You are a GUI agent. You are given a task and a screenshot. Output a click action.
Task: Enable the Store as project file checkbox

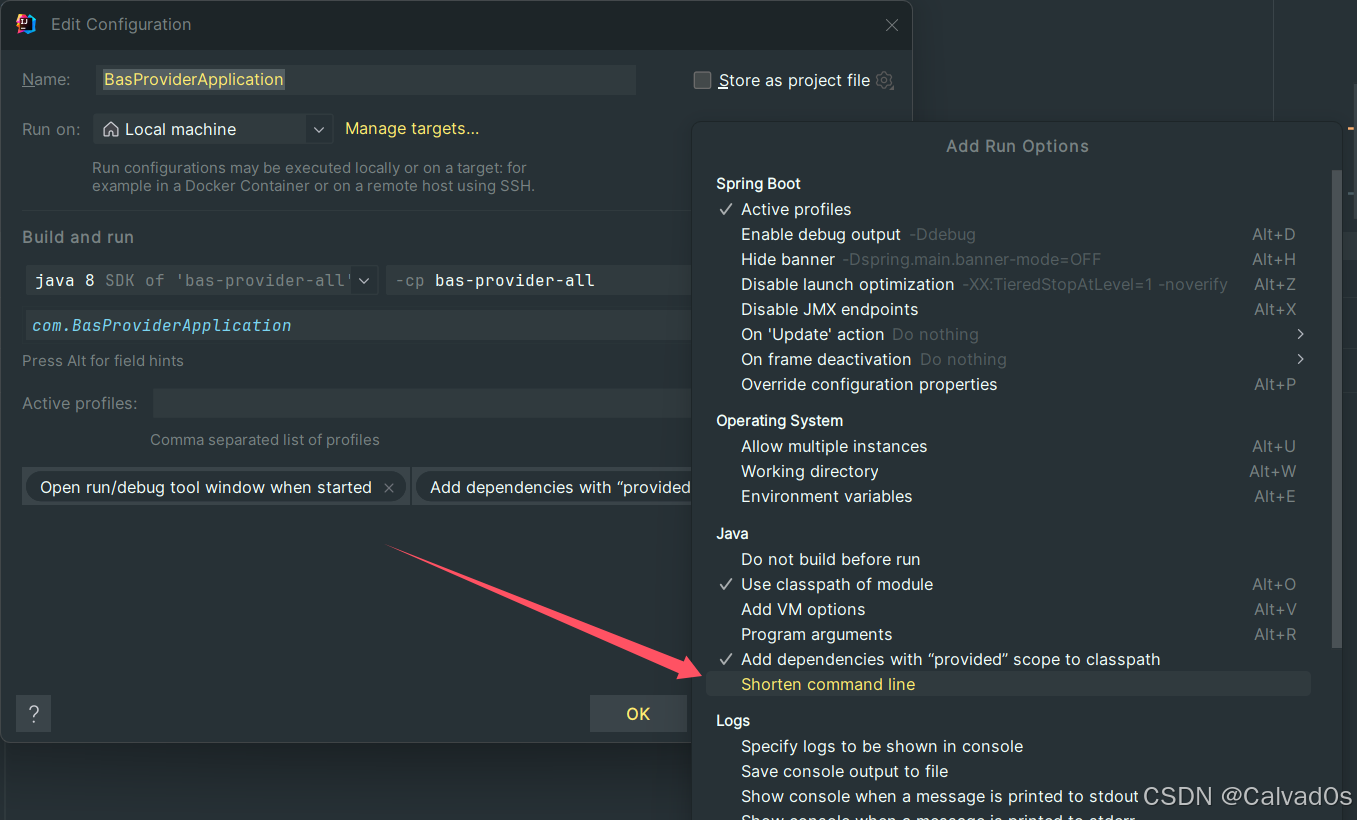[x=702, y=80]
